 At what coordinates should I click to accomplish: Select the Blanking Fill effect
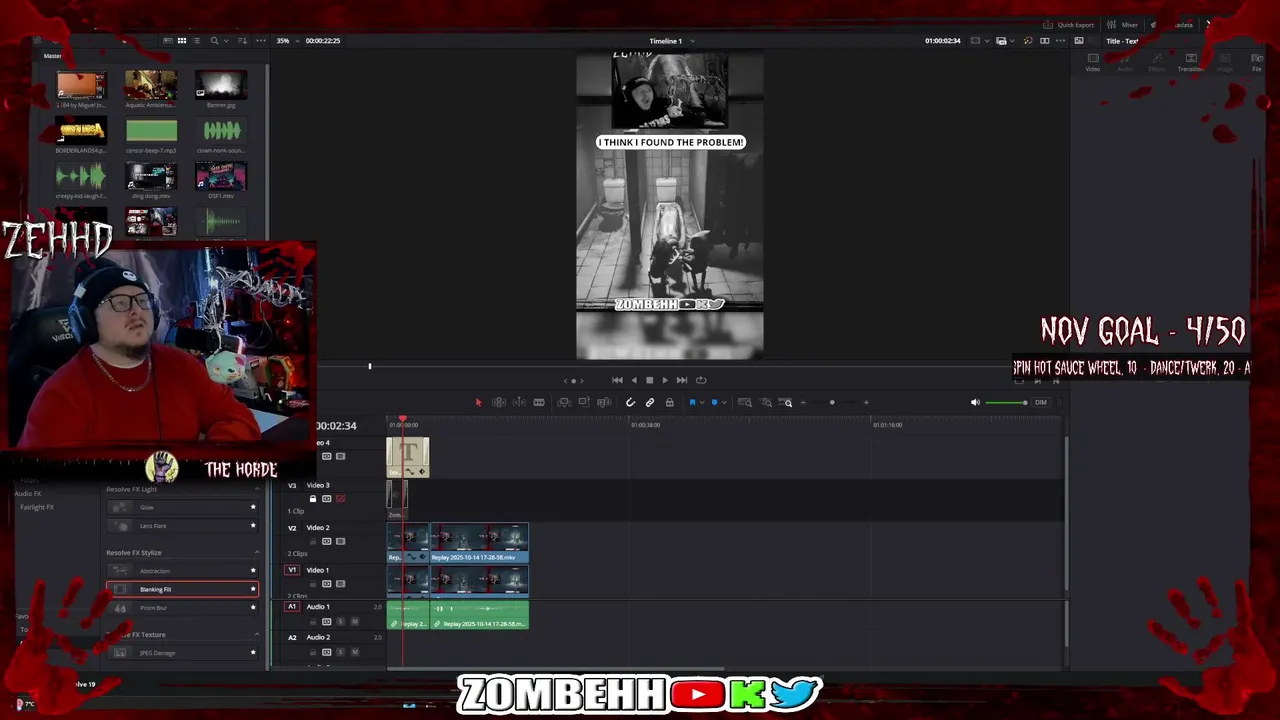(182, 589)
